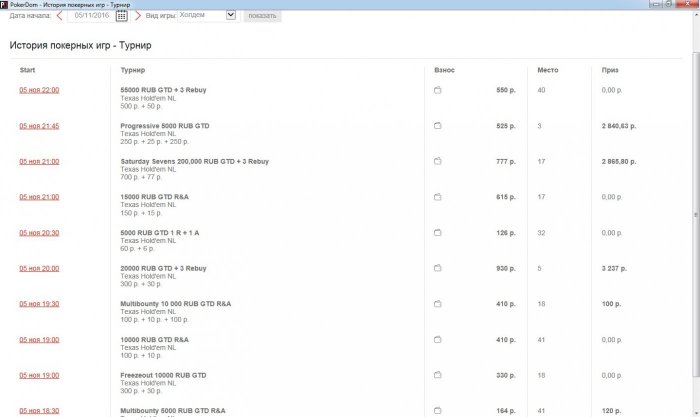Select tournament name Freezeout 10000 RUB GTD

163,375
